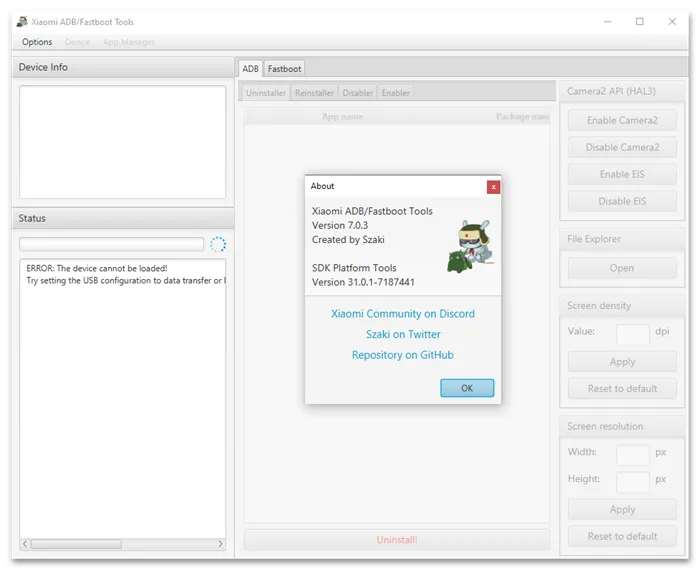Click OK in the About dialog

[467, 388]
